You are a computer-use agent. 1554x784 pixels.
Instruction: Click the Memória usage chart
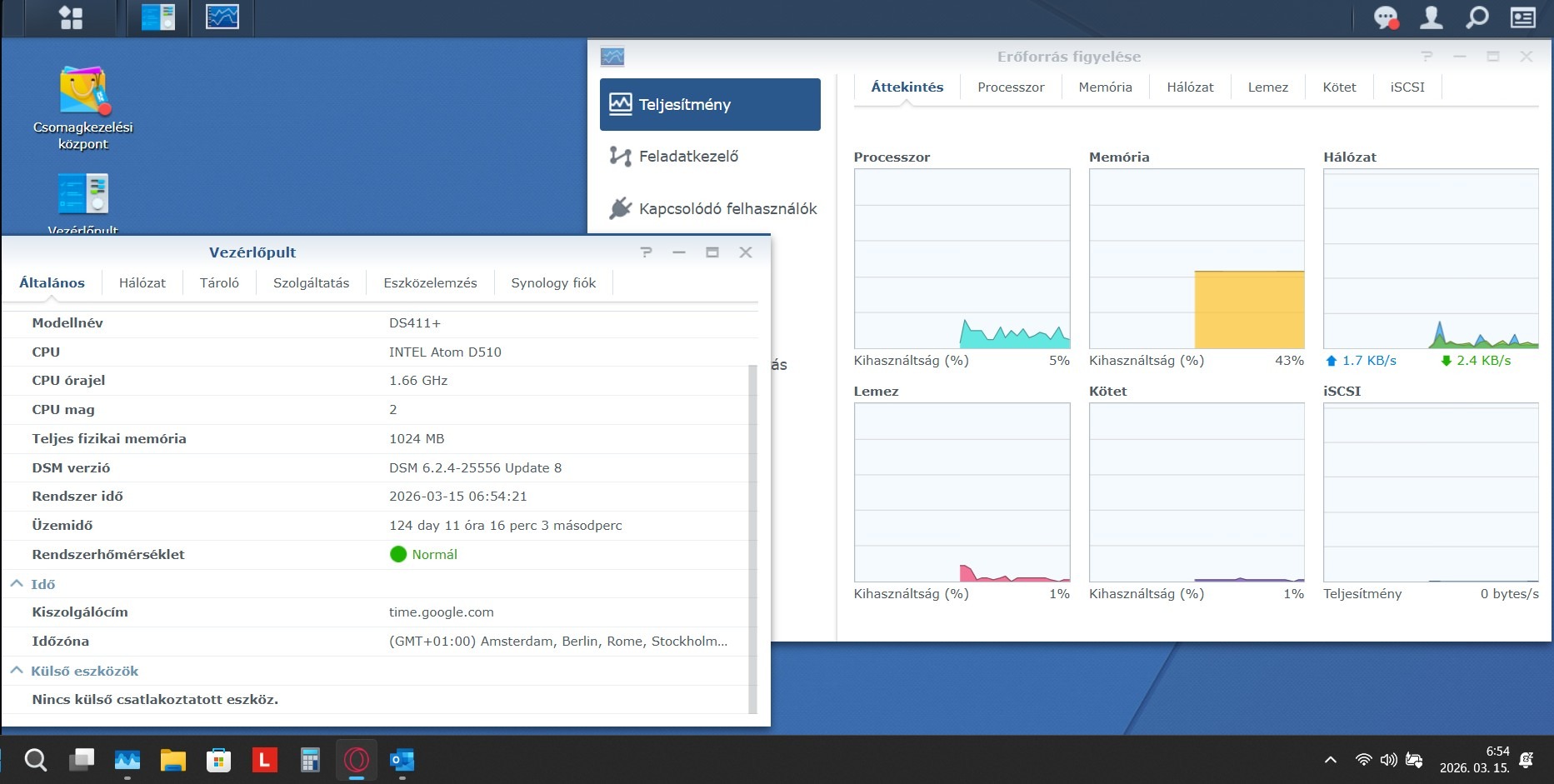click(1197, 259)
